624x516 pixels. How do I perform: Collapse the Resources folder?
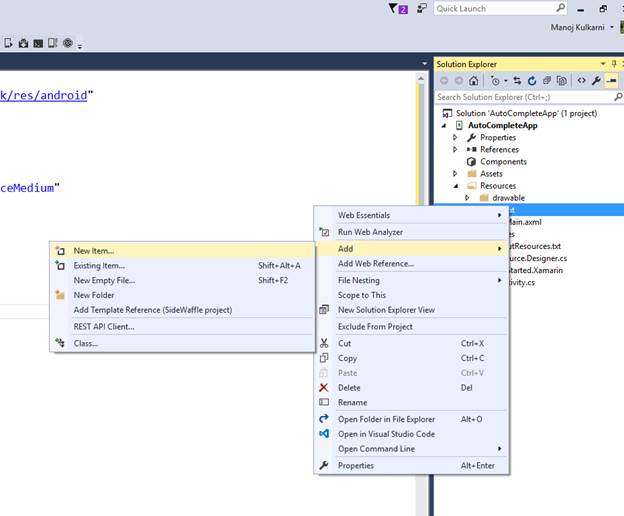(456, 186)
